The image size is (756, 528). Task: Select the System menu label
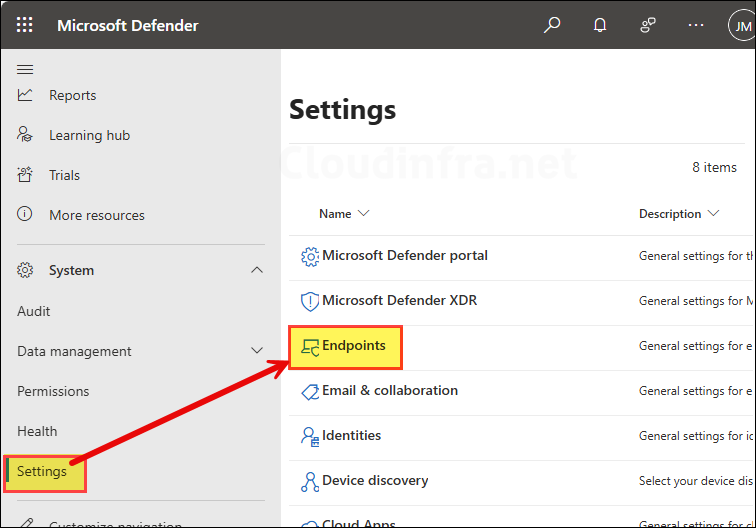point(71,271)
